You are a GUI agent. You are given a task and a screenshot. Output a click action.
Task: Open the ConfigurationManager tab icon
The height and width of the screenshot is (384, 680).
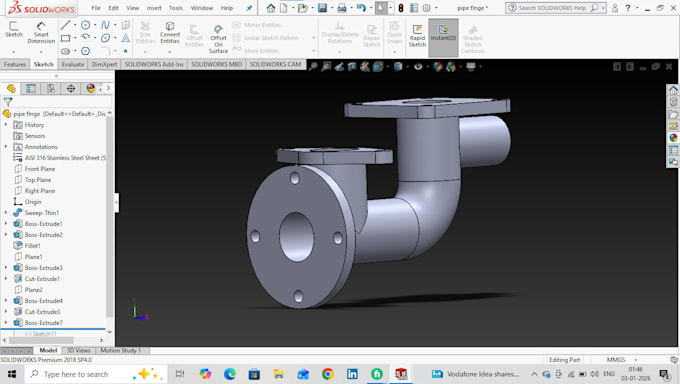(51, 89)
